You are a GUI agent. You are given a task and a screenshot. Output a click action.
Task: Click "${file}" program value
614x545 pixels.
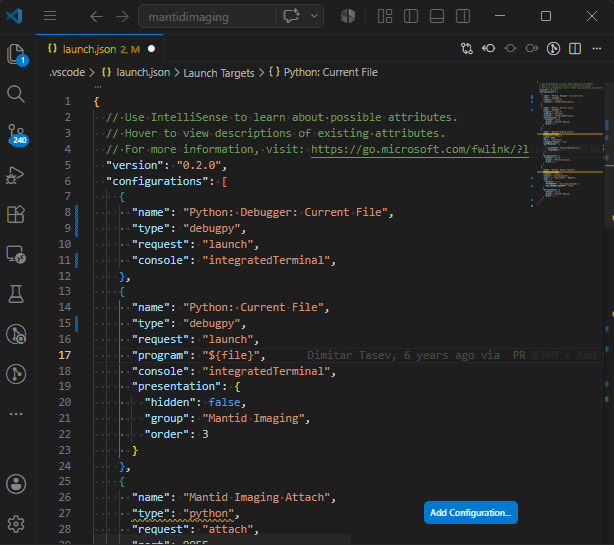tap(231, 355)
